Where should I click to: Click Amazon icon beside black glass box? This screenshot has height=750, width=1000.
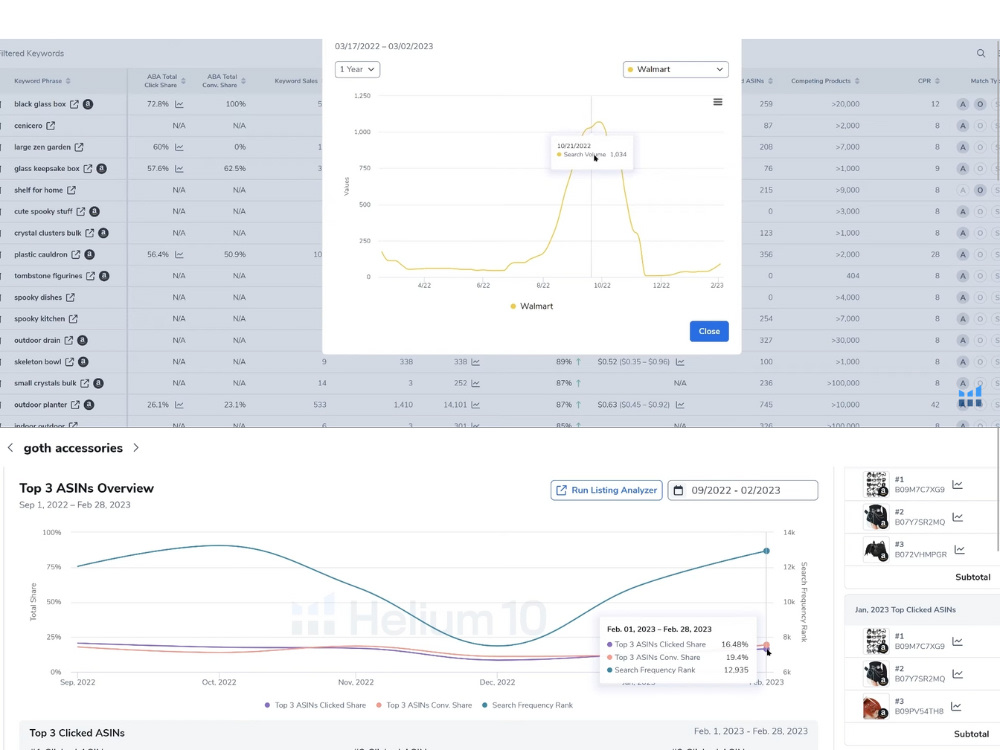88,104
